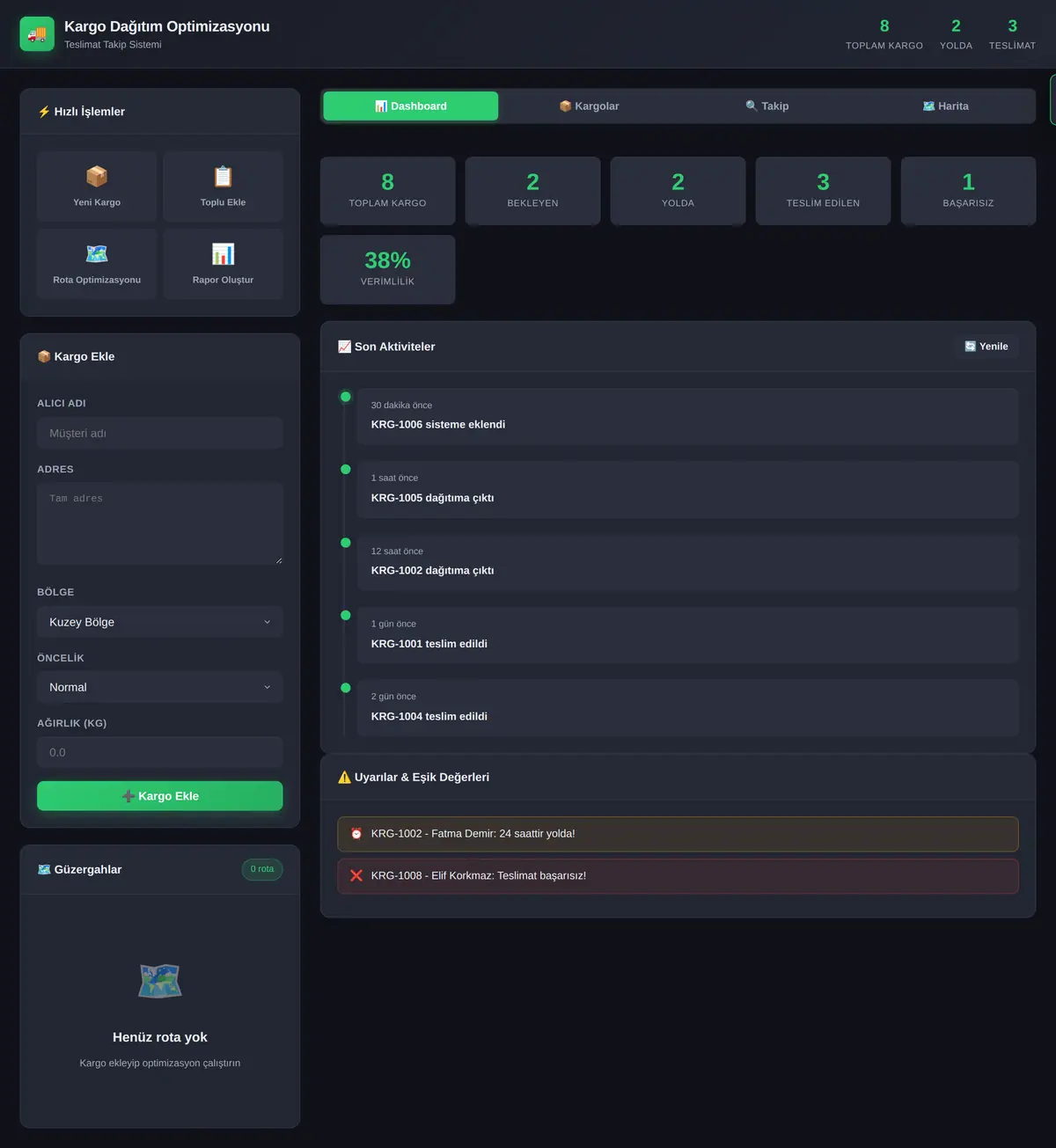The height and width of the screenshot is (1148, 1056).
Task: Click the KRG-1008 Elif Korkmaz alert
Action: (x=678, y=876)
